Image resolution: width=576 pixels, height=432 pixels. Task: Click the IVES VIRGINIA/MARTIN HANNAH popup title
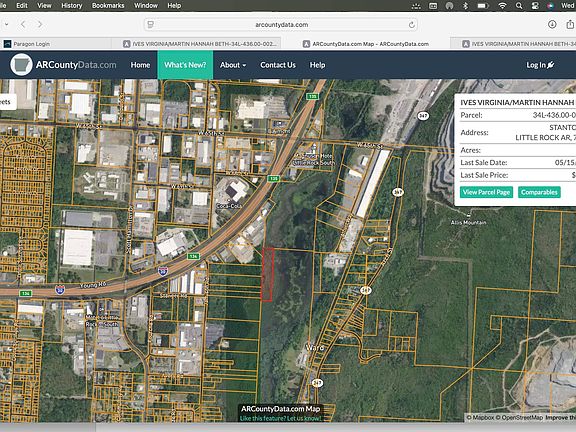pos(518,102)
